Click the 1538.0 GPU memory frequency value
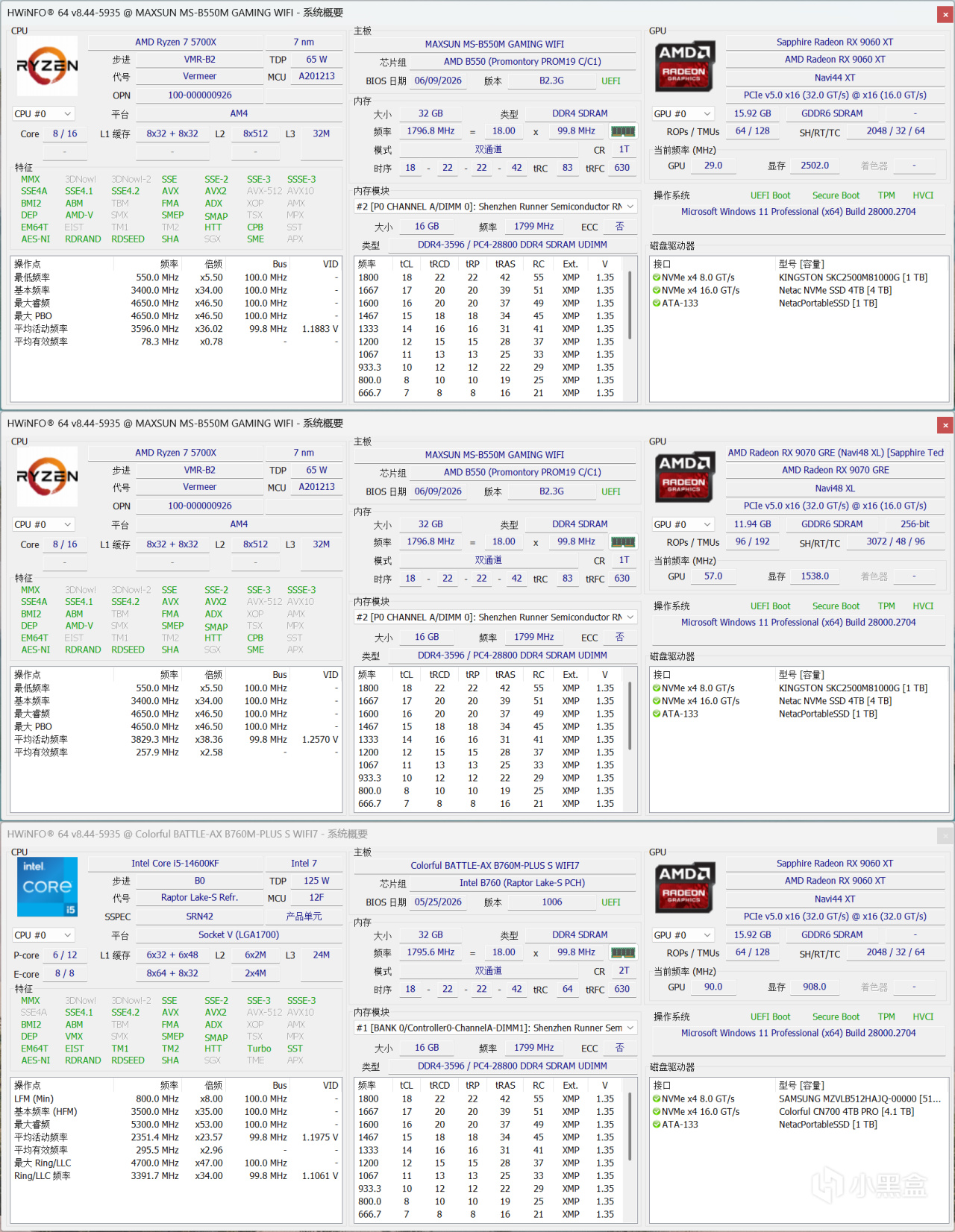 point(815,576)
